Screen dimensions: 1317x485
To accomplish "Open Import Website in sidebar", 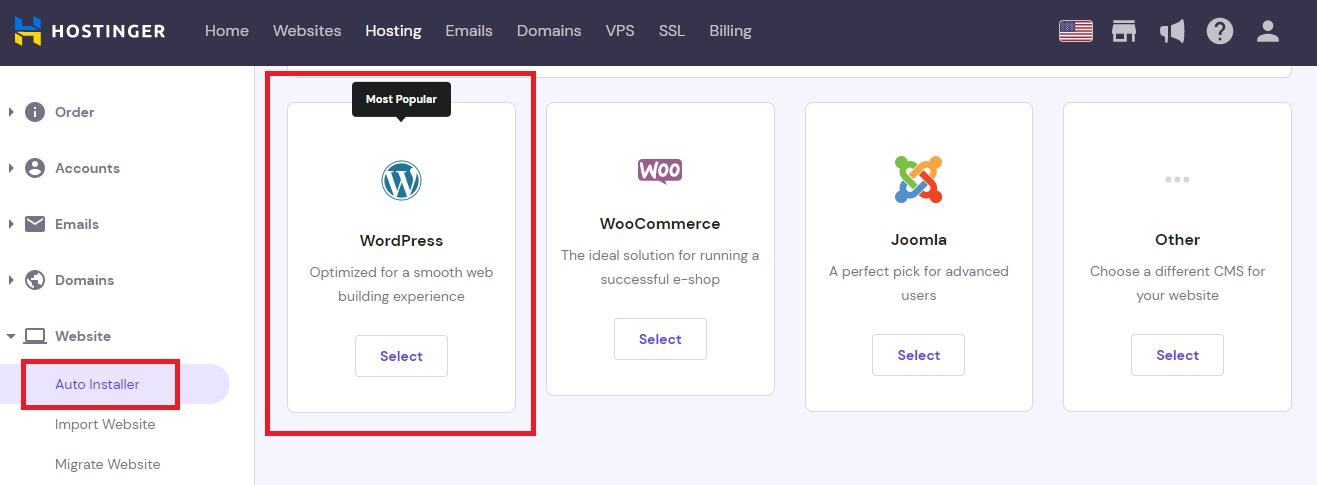I will pyautogui.click(x=105, y=424).
